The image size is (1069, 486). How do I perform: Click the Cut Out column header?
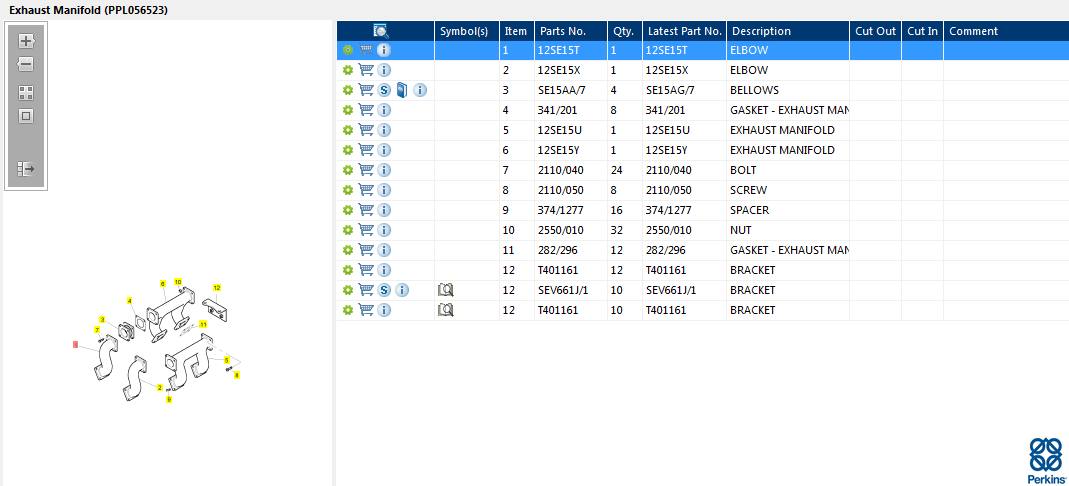click(875, 31)
